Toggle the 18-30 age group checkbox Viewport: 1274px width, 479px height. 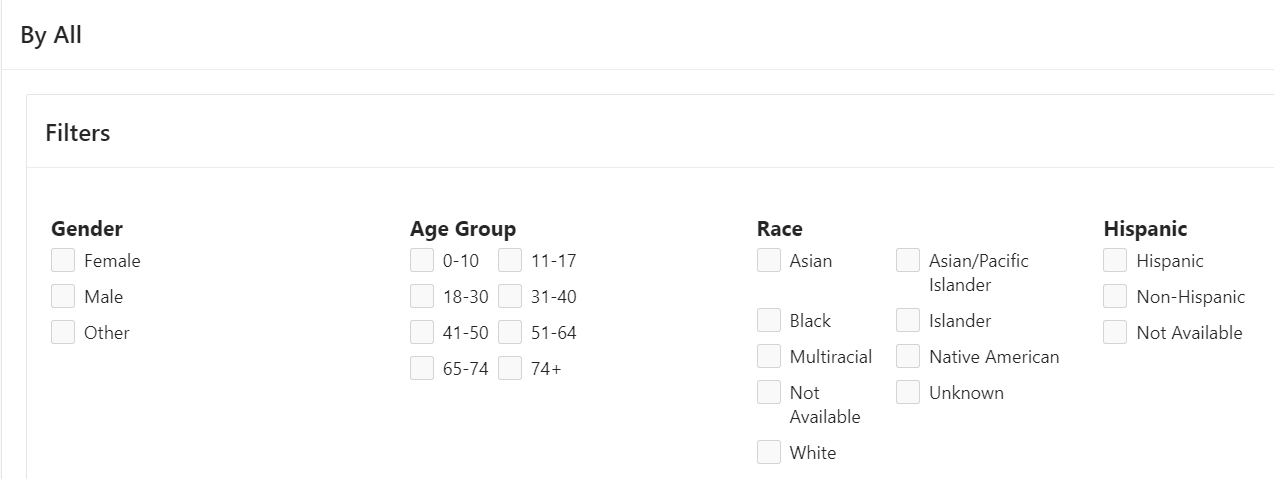422,297
